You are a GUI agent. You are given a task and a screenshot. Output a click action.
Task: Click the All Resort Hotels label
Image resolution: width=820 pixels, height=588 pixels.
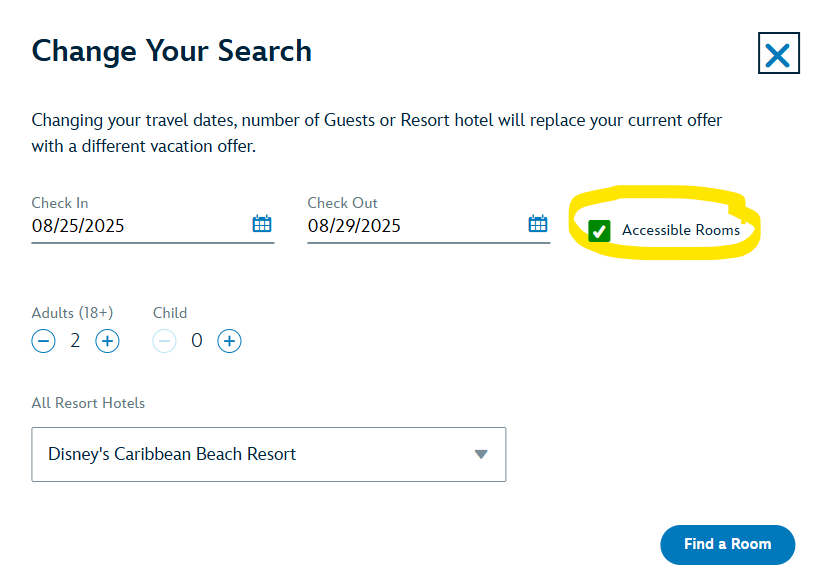click(88, 404)
